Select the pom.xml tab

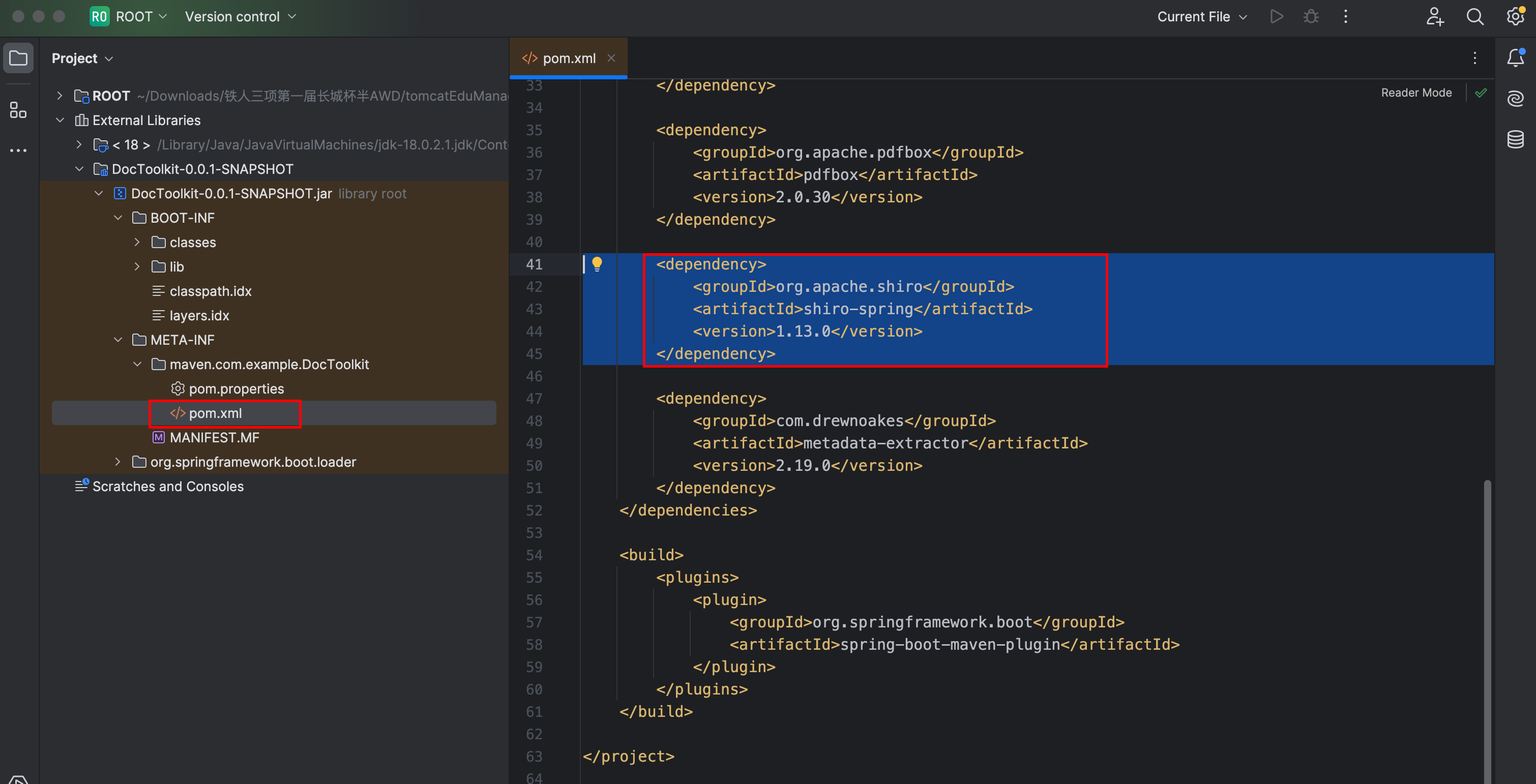click(x=566, y=57)
